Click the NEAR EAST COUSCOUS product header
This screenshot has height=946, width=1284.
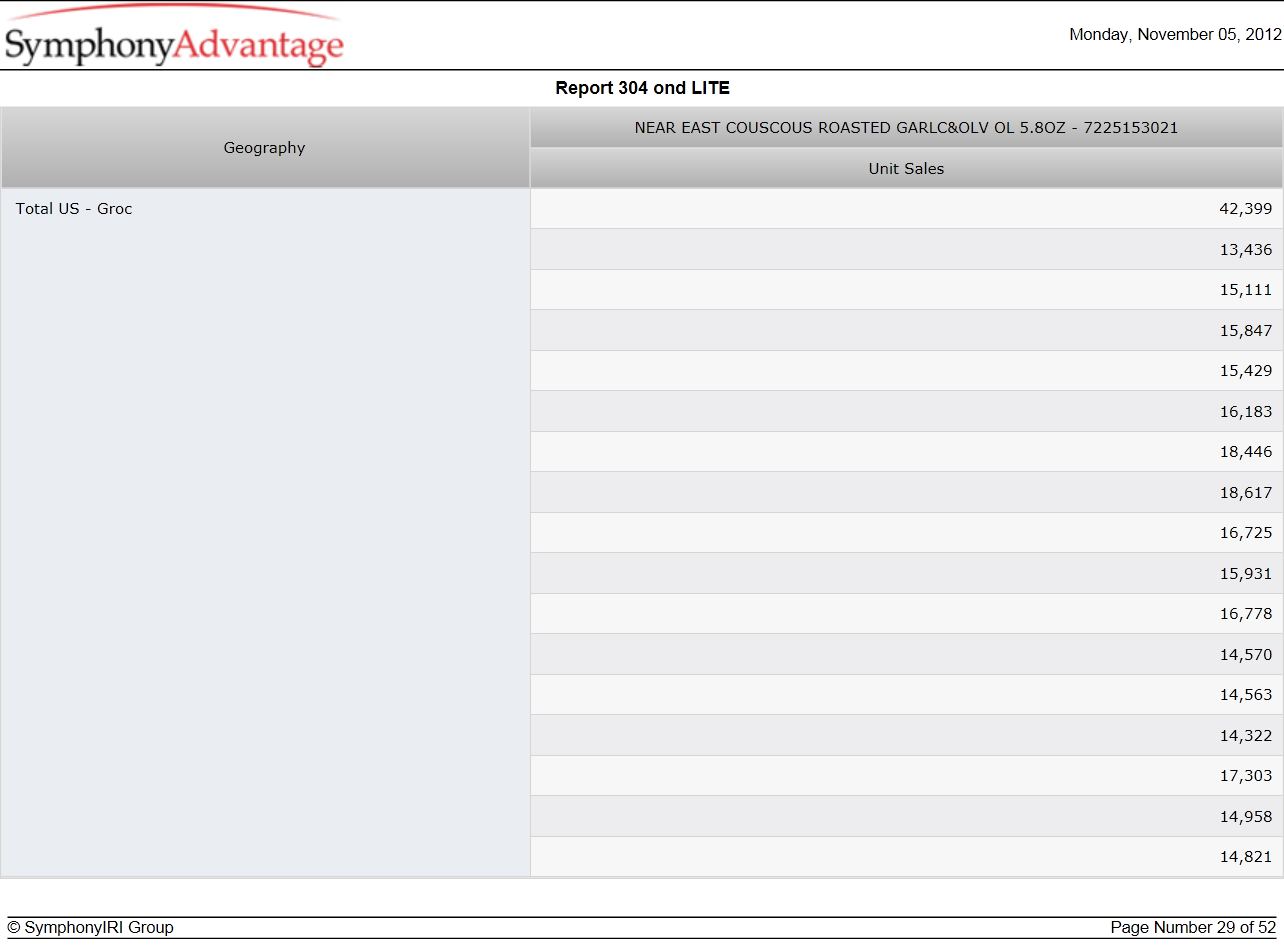click(906, 128)
